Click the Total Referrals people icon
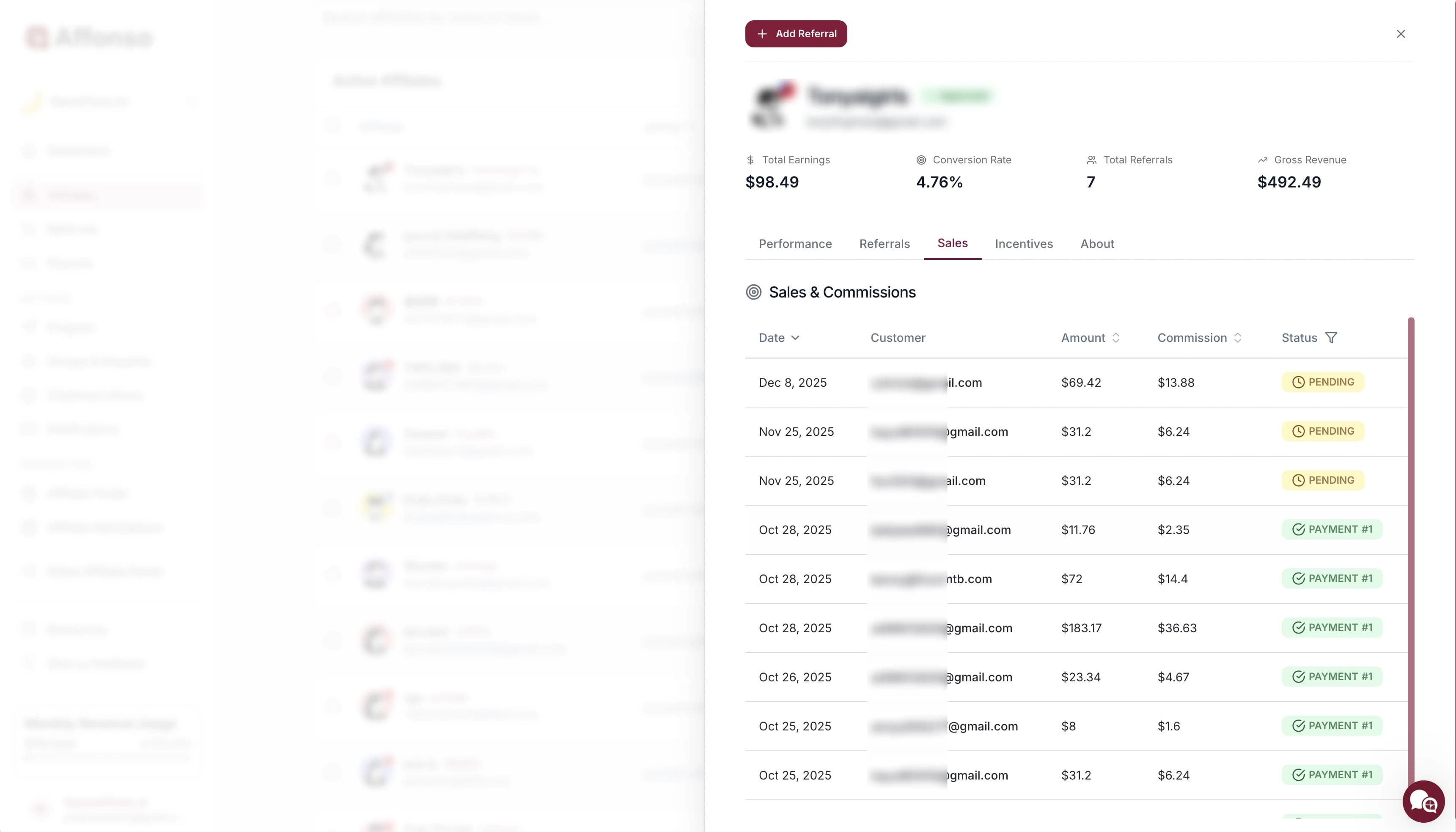 pos(1091,160)
